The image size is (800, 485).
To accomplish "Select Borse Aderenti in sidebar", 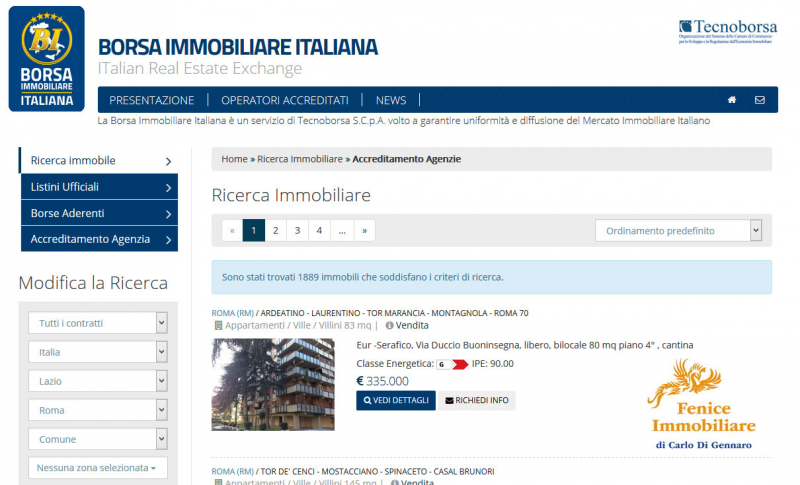I will pos(99,213).
